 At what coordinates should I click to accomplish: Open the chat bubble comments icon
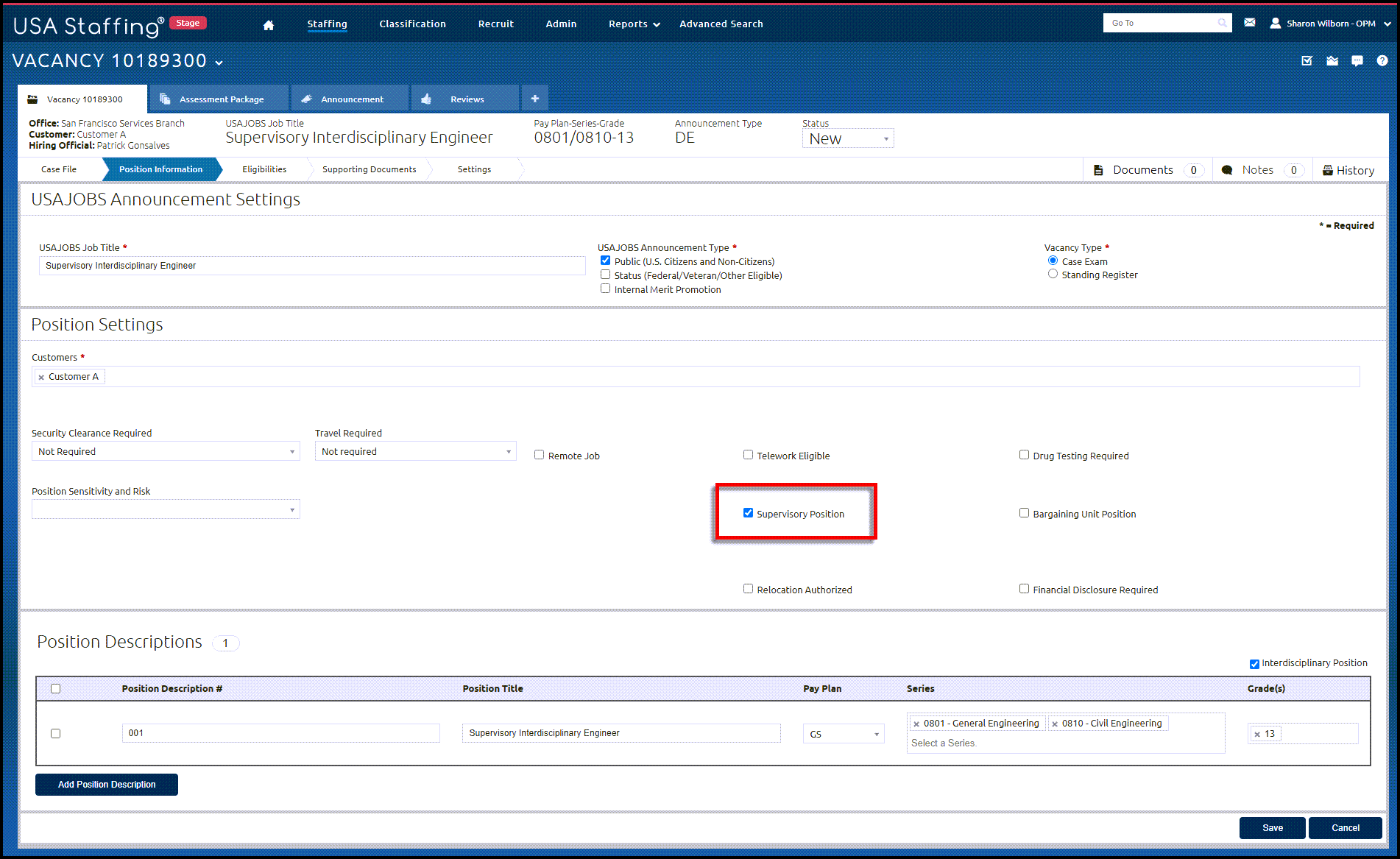(1357, 61)
